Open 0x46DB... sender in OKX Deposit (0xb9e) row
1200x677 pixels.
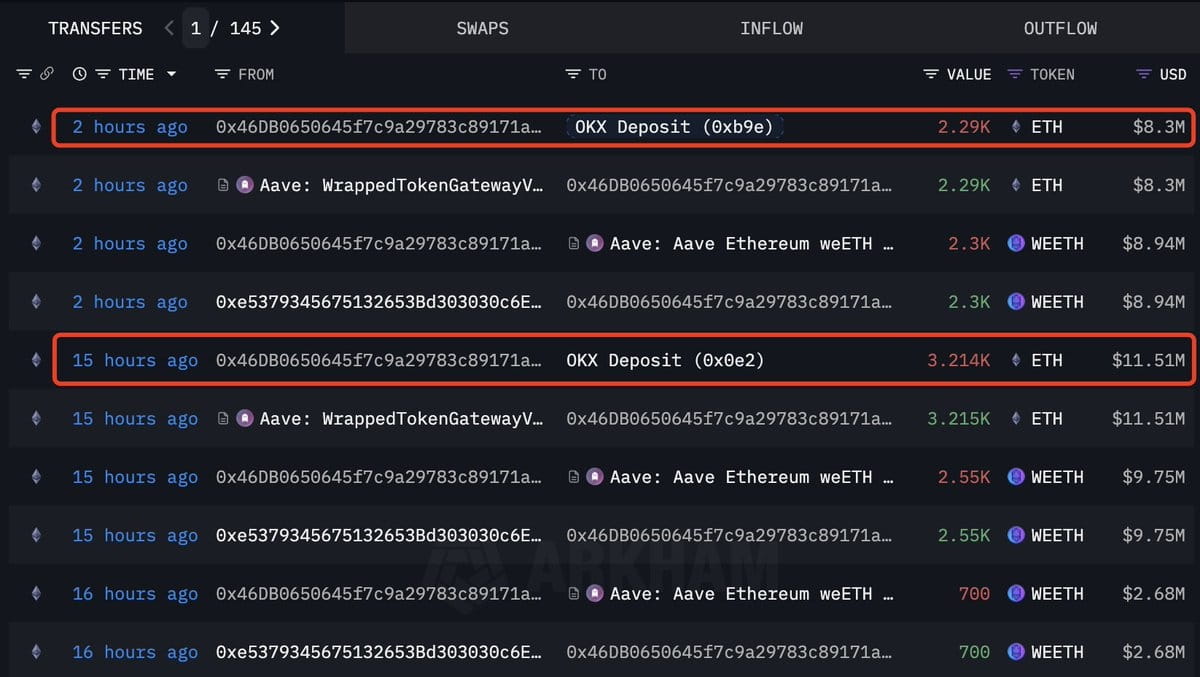click(380, 127)
